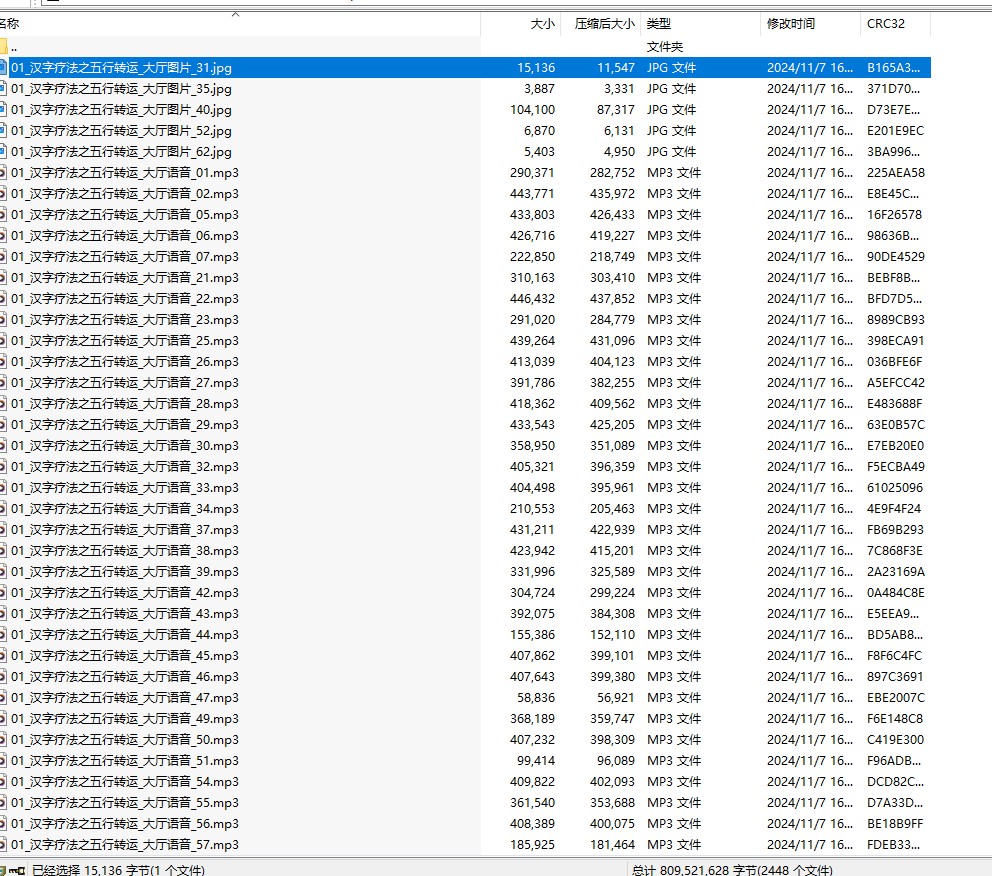Select file 大厅图片_40.jpg

[x=121, y=110]
